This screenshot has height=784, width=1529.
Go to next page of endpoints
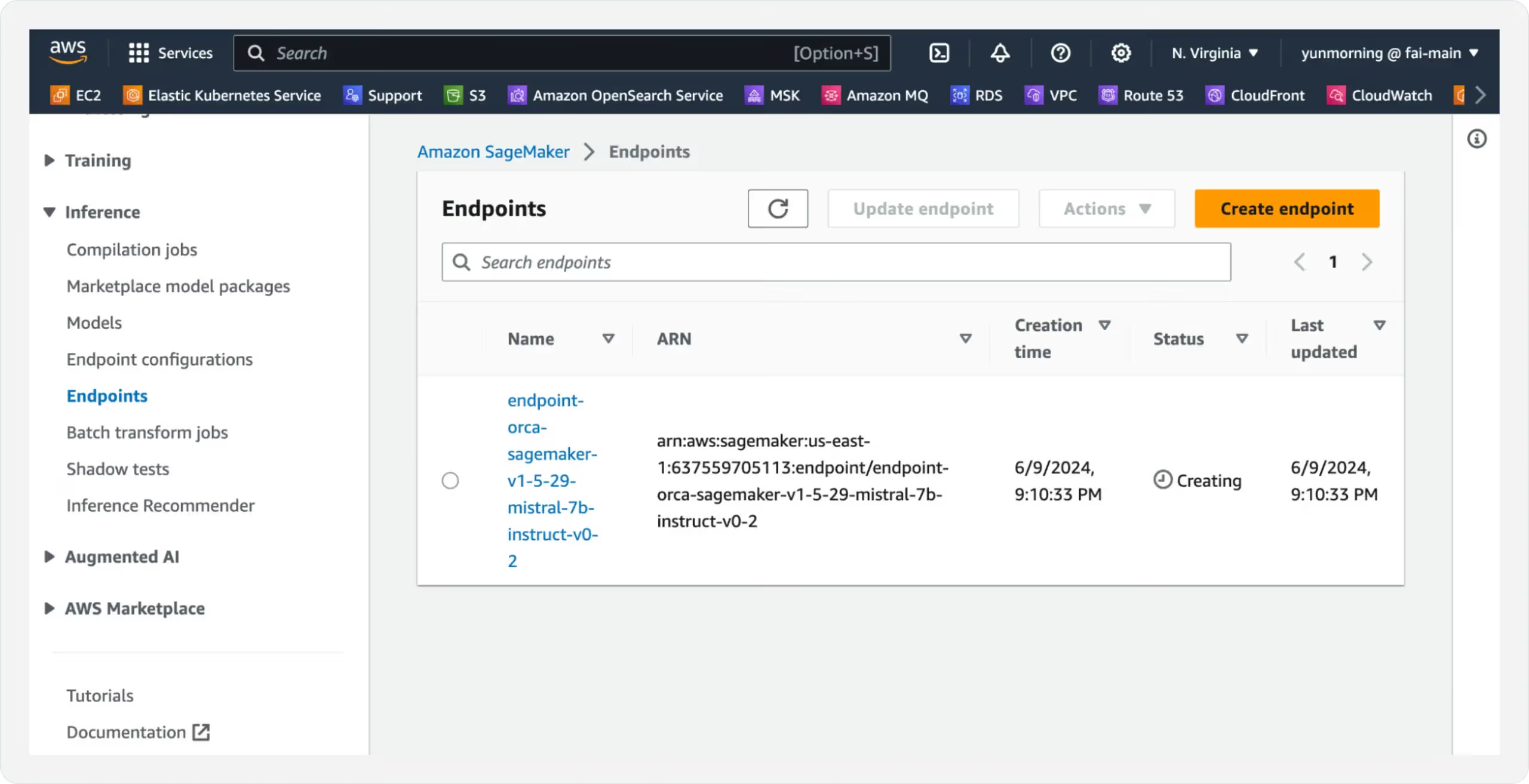(x=1367, y=262)
